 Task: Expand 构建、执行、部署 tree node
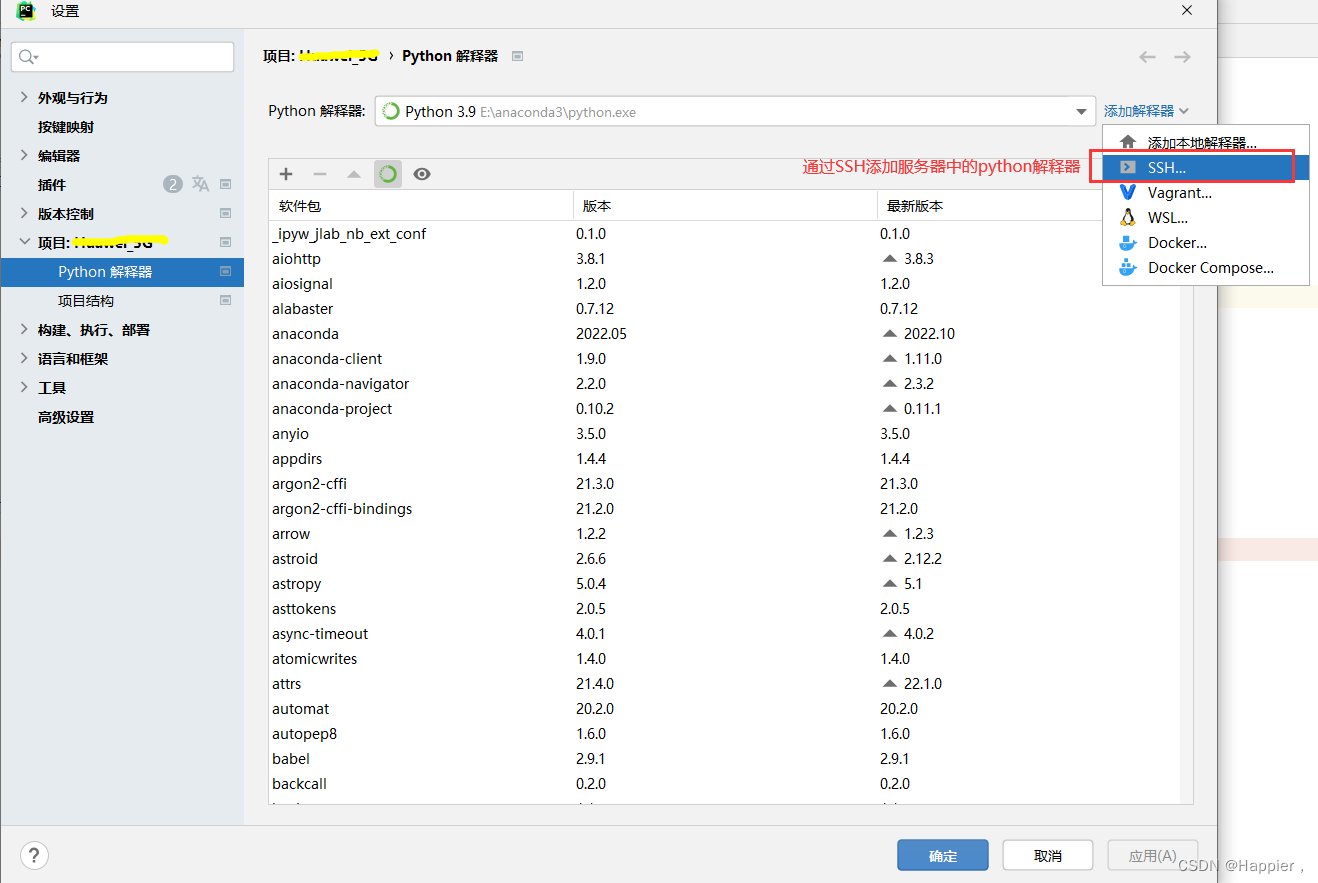click(x=24, y=329)
